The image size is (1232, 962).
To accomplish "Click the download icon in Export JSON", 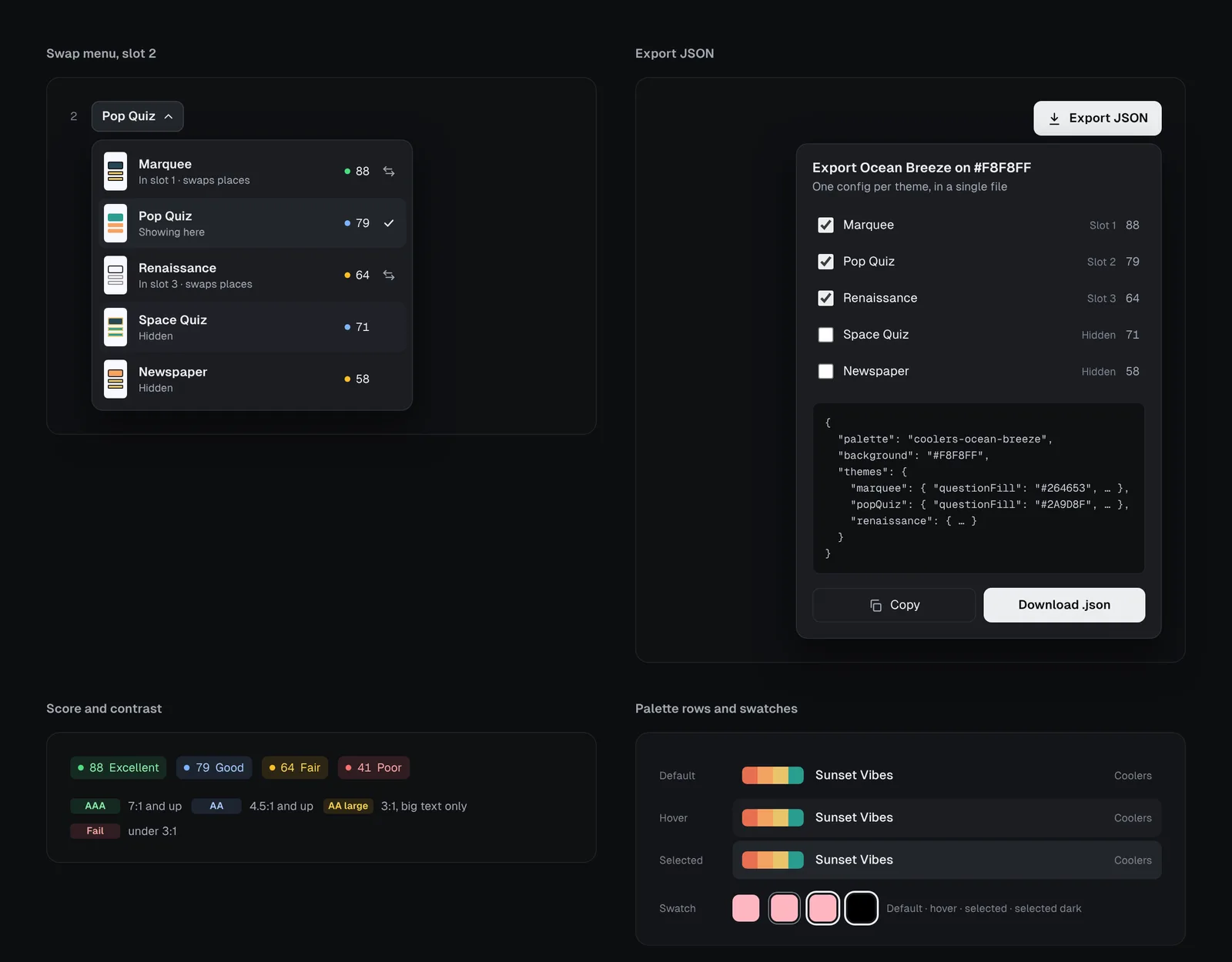I will click(x=1054, y=119).
